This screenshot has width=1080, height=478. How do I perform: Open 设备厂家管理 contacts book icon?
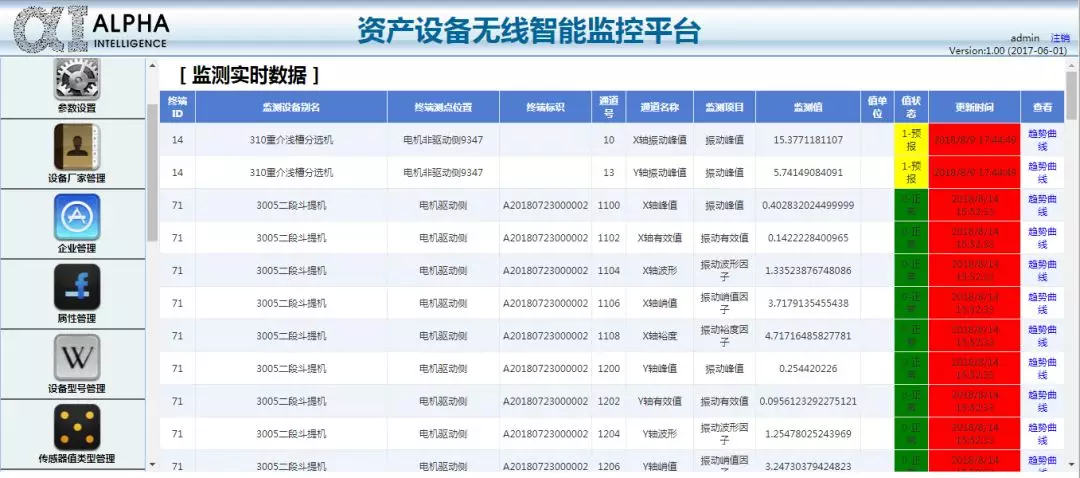click(x=76, y=147)
